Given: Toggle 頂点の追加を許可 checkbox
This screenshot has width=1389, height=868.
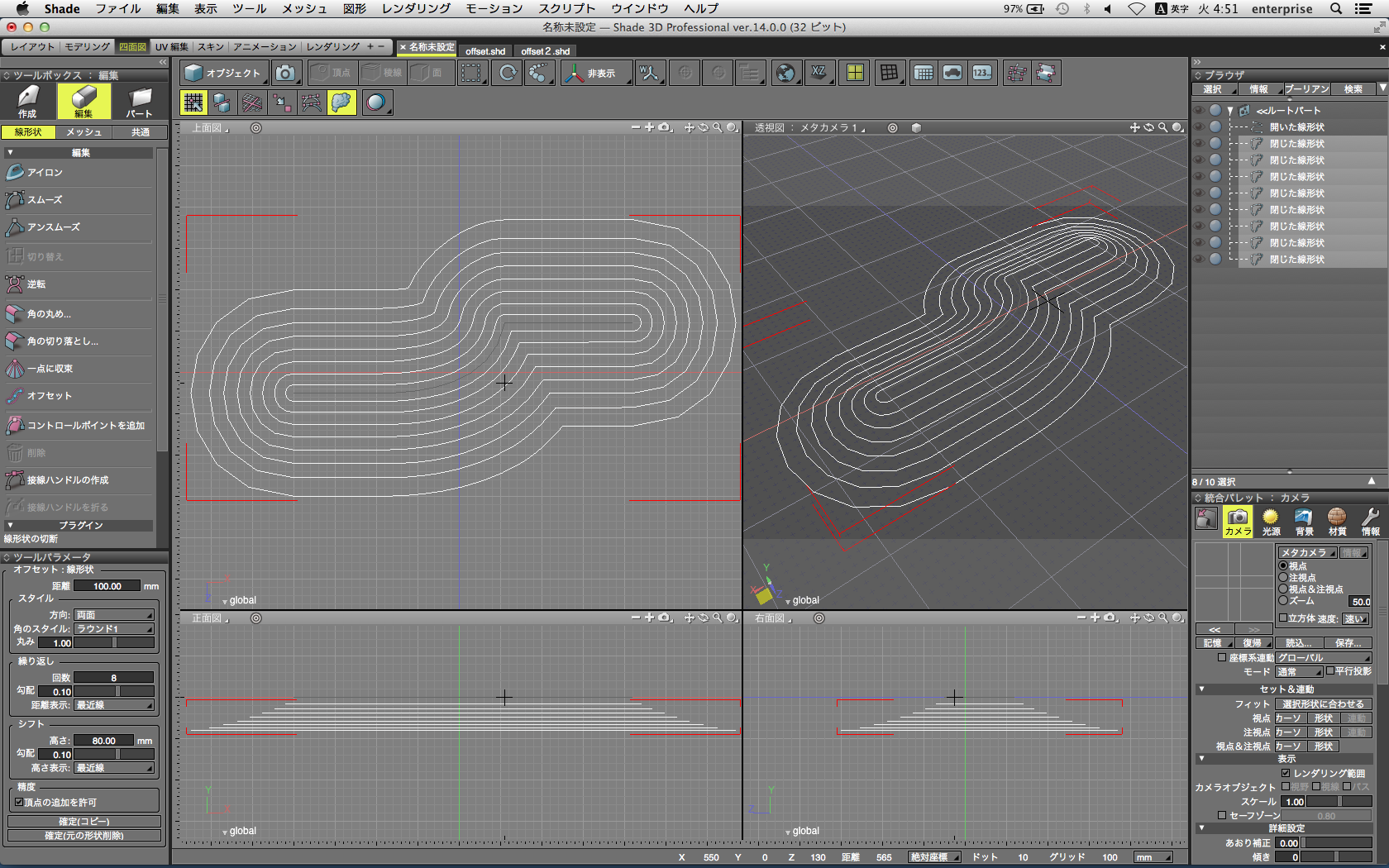Looking at the screenshot, I should pos(19,802).
